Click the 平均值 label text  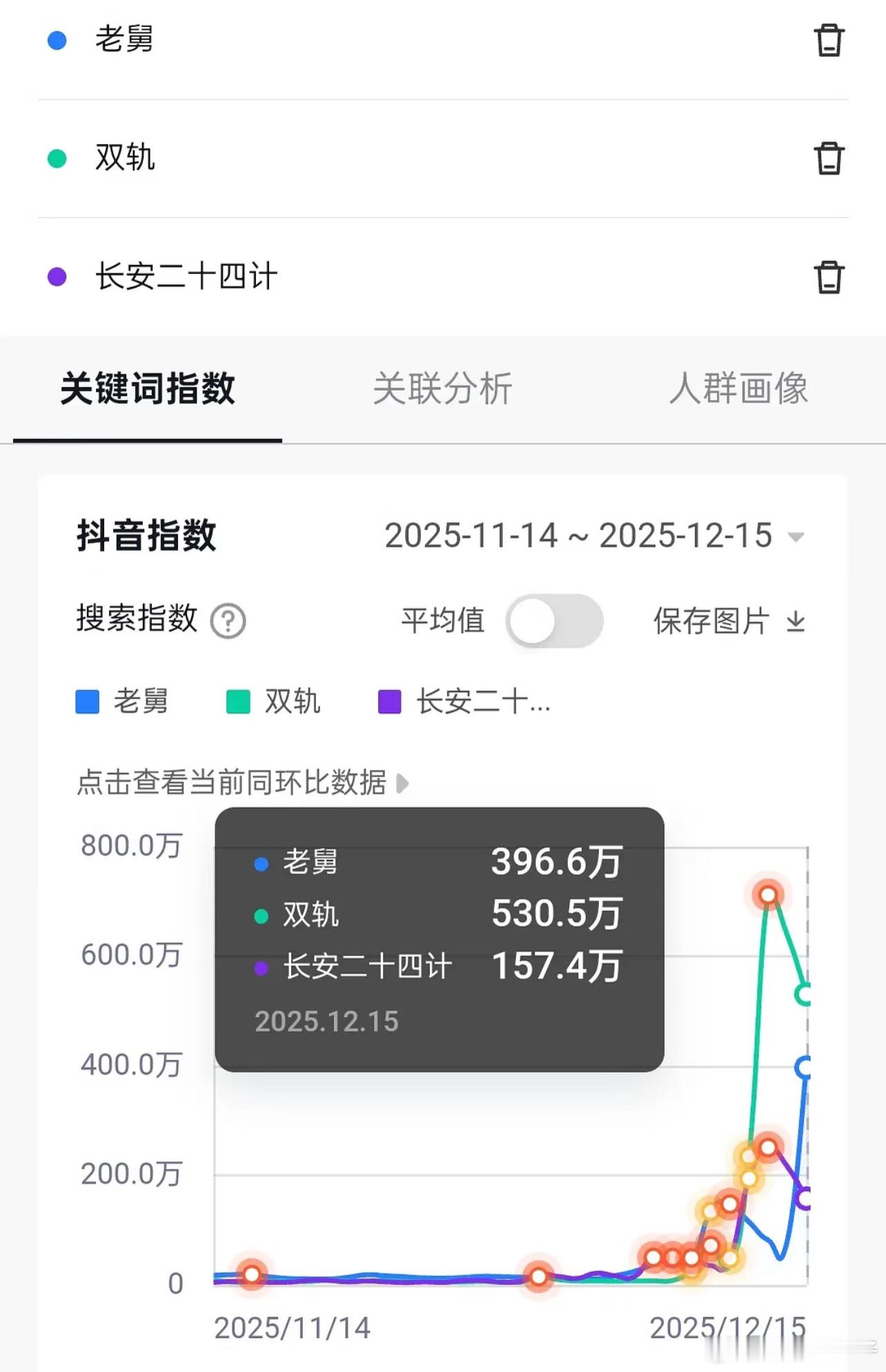[443, 621]
